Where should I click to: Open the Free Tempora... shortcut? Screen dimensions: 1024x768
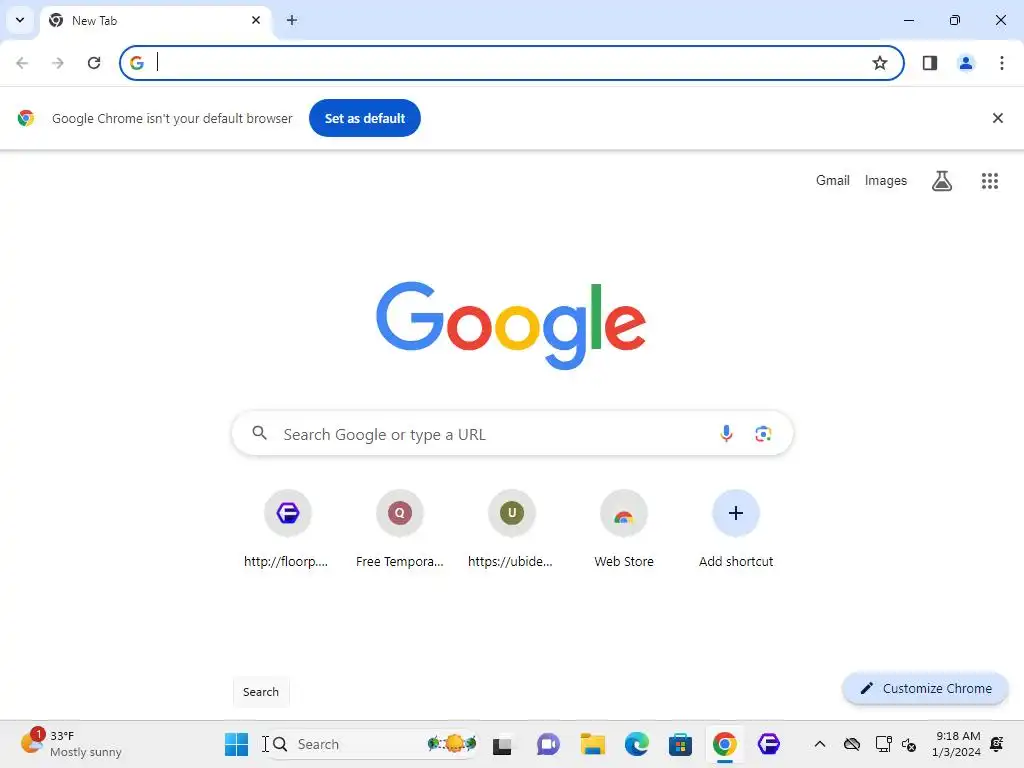point(400,530)
